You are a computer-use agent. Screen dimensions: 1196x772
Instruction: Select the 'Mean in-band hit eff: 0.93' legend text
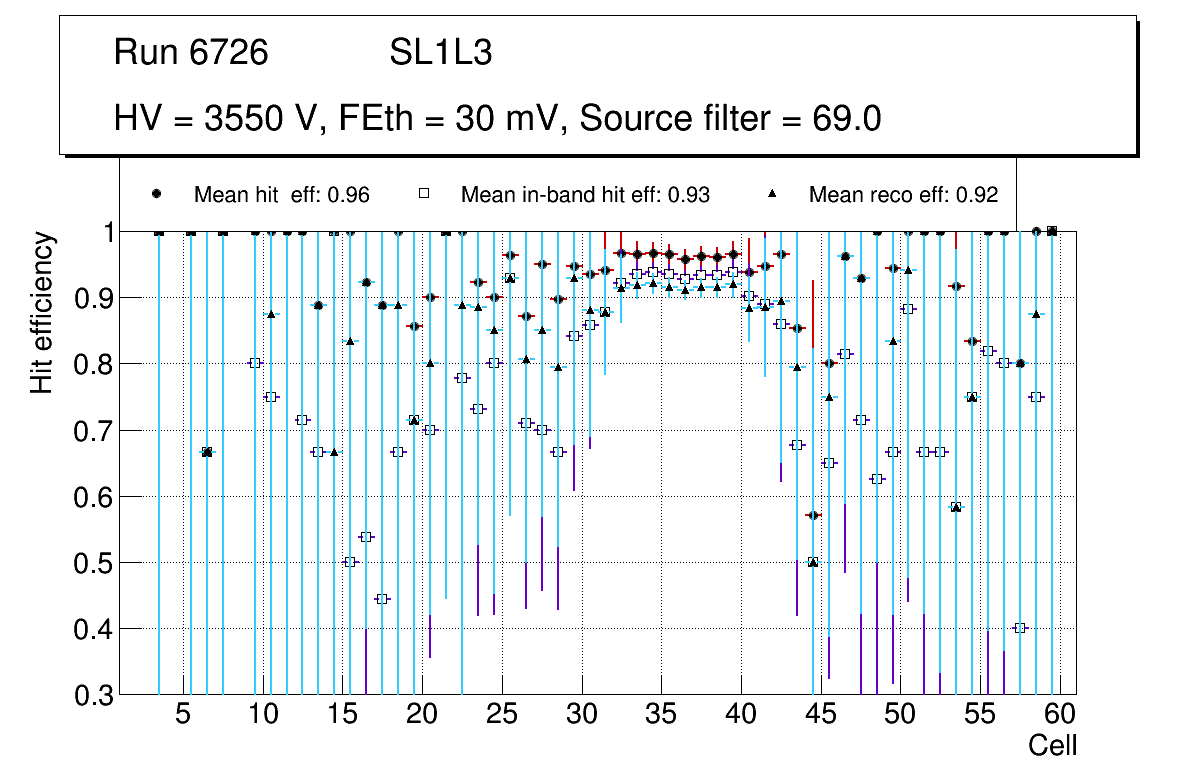pyautogui.click(x=585, y=195)
